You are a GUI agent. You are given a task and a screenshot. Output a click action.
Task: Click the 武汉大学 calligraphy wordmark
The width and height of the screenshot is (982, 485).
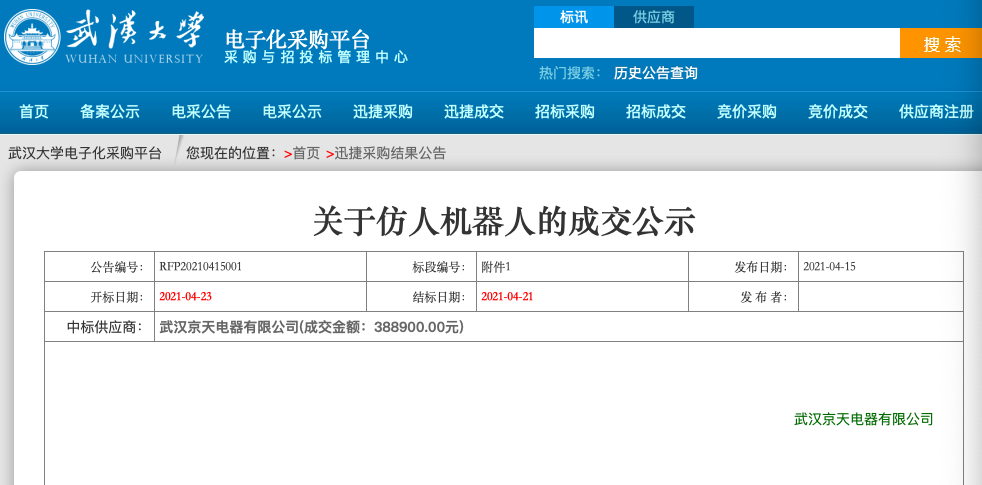135,31
